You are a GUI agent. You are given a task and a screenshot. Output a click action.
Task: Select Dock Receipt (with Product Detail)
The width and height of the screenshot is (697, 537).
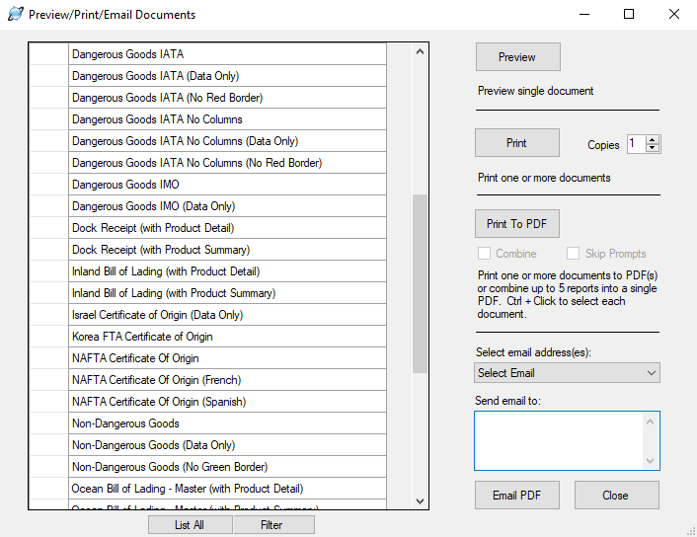click(228, 228)
